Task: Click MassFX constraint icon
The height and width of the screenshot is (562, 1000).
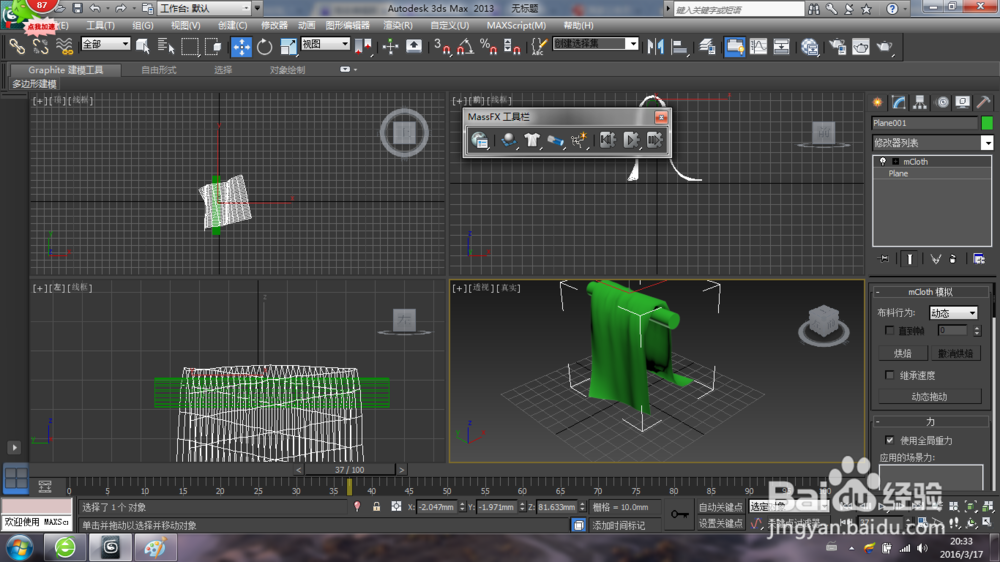Action: (x=555, y=140)
